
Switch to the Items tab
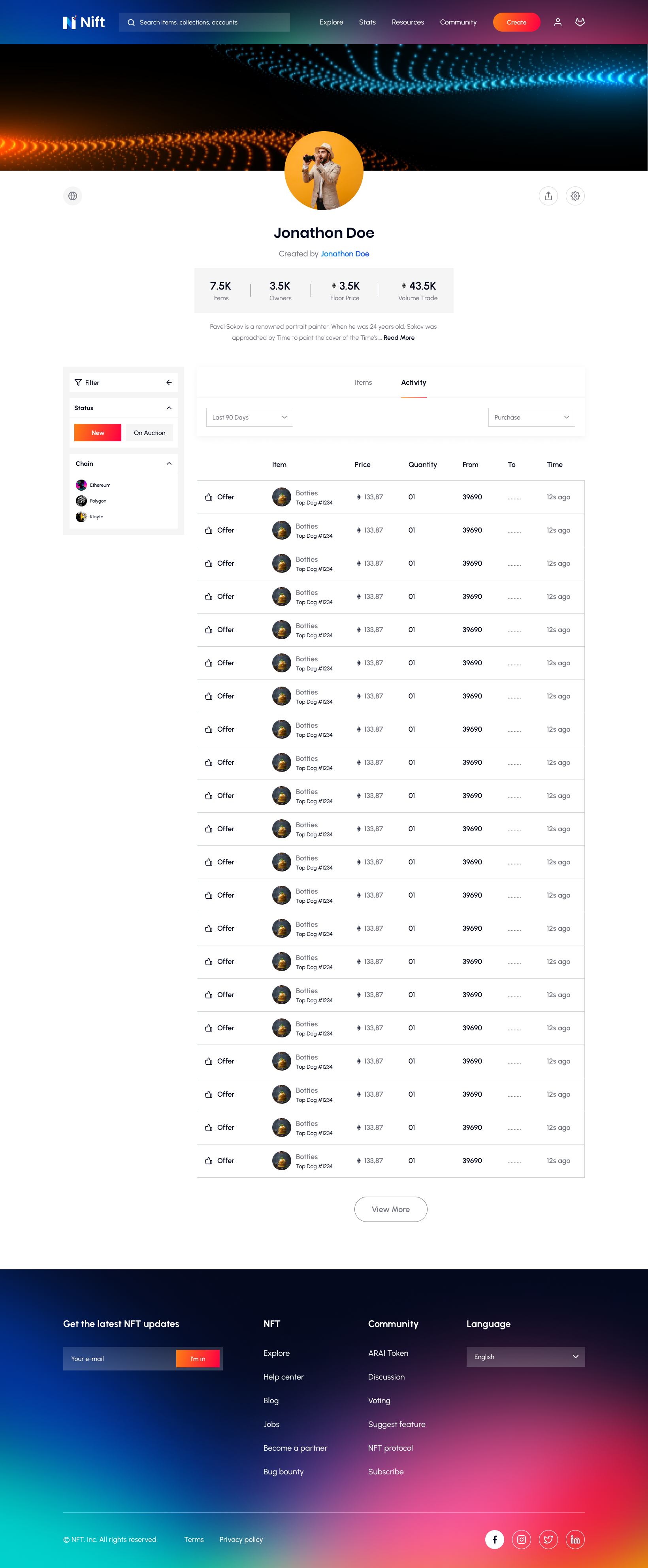[x=363, y=382]
